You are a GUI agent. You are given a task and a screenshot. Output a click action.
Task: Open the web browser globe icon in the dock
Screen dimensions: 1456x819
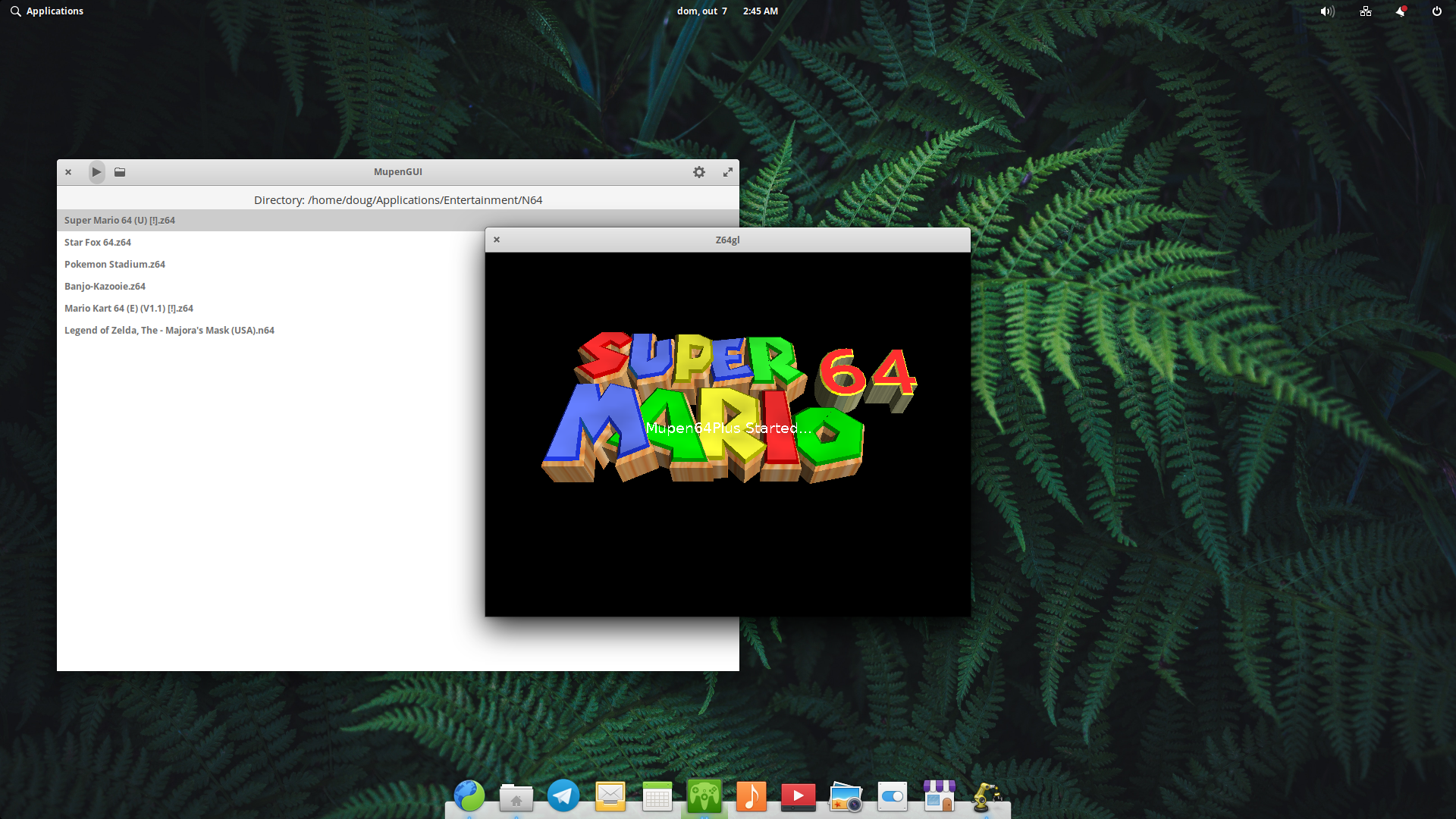click(x=469, y=796)
